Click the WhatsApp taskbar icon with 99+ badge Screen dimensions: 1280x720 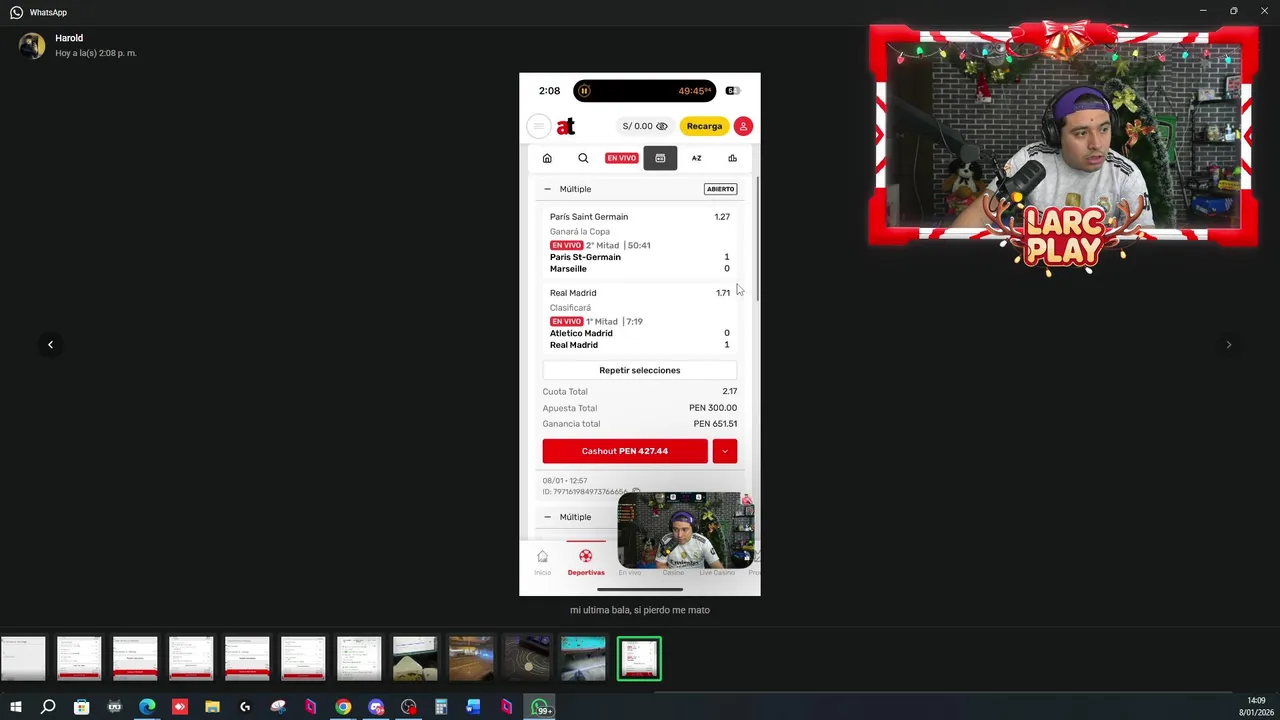pyautogui.click(x=540, y=707)
